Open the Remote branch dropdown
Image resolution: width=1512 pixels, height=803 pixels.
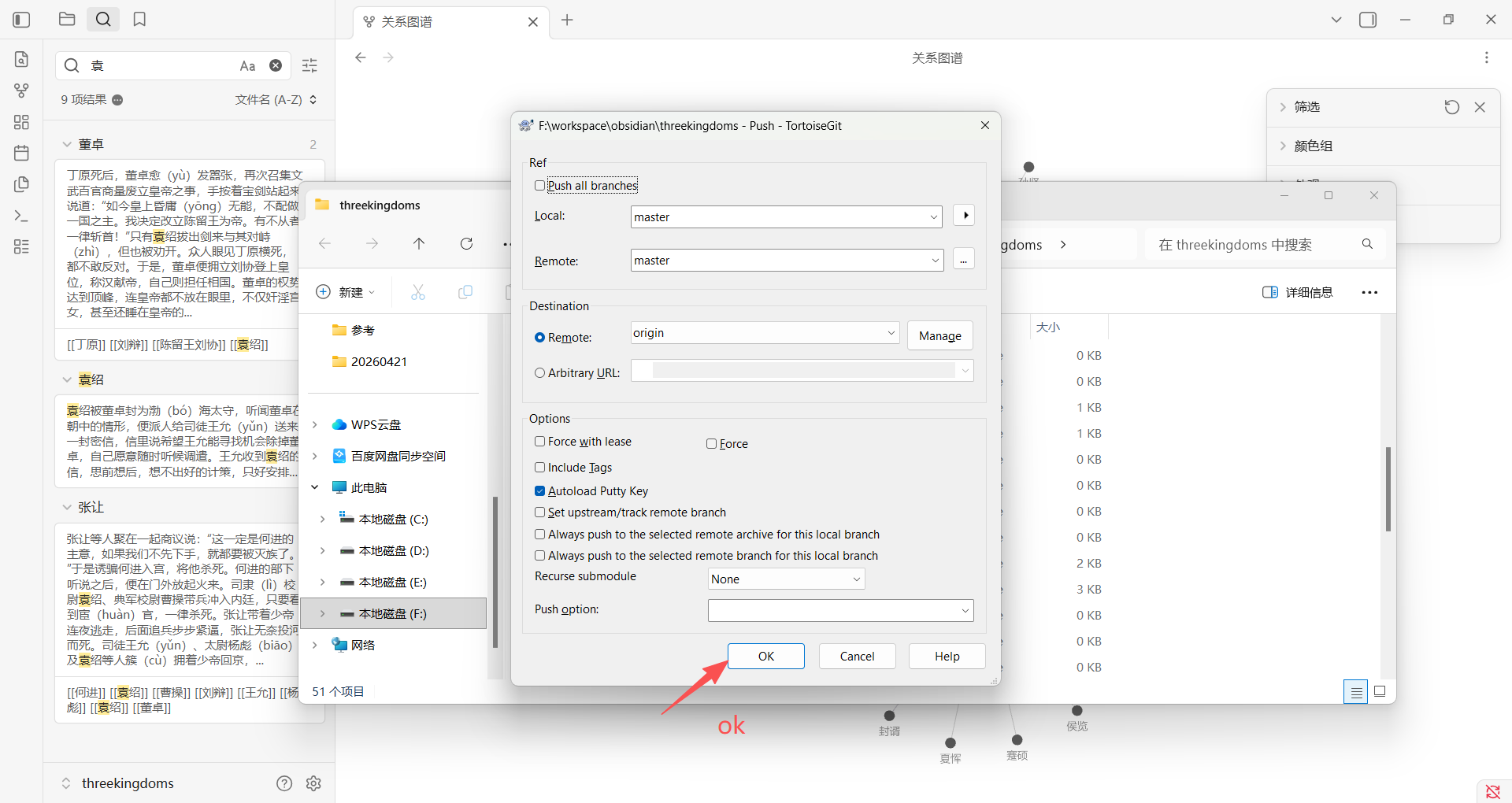pyautogui.click(x=935, y=261)
